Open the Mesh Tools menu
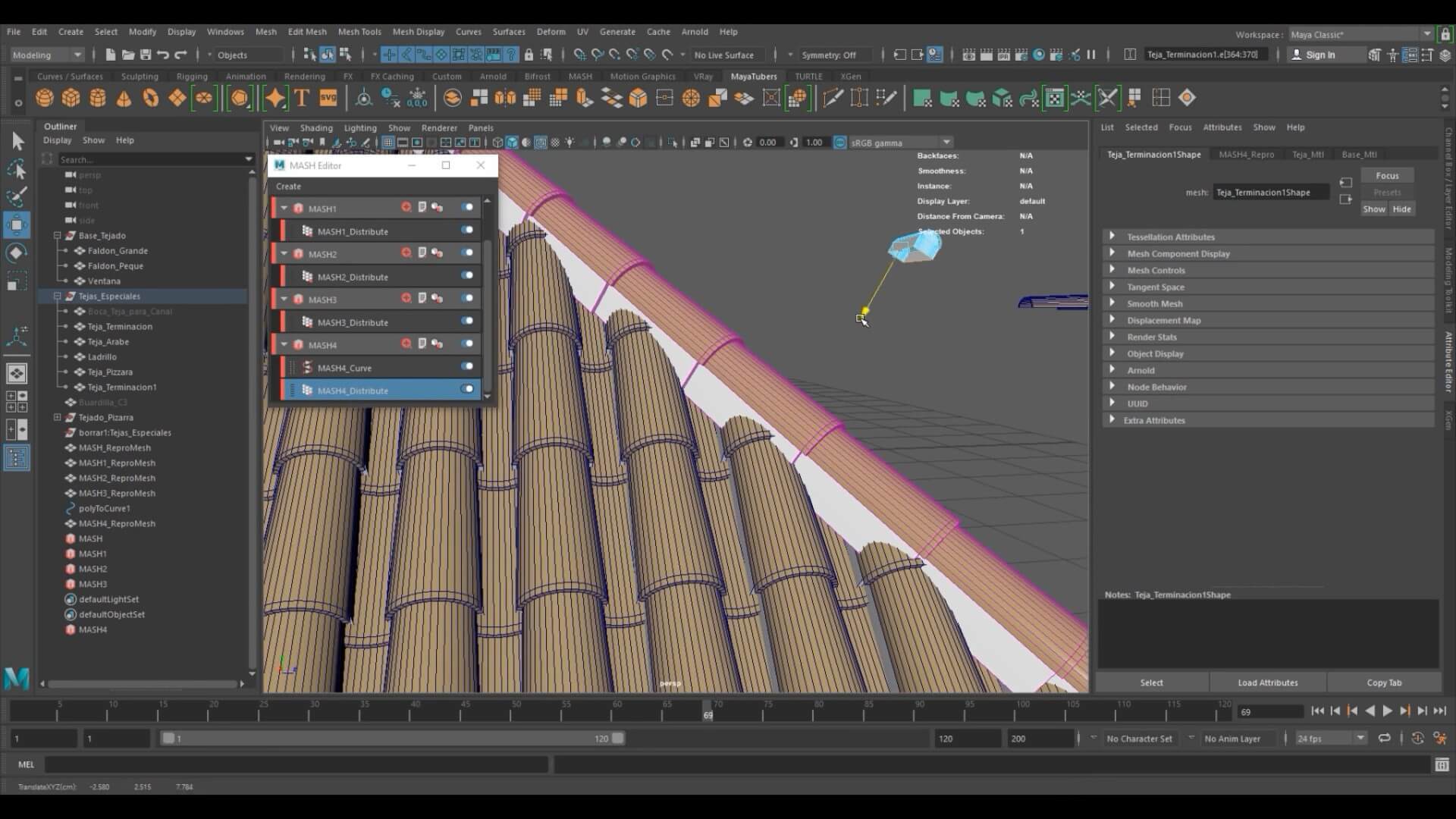The height and width of the screenshot is (819, 1456). 359,32
